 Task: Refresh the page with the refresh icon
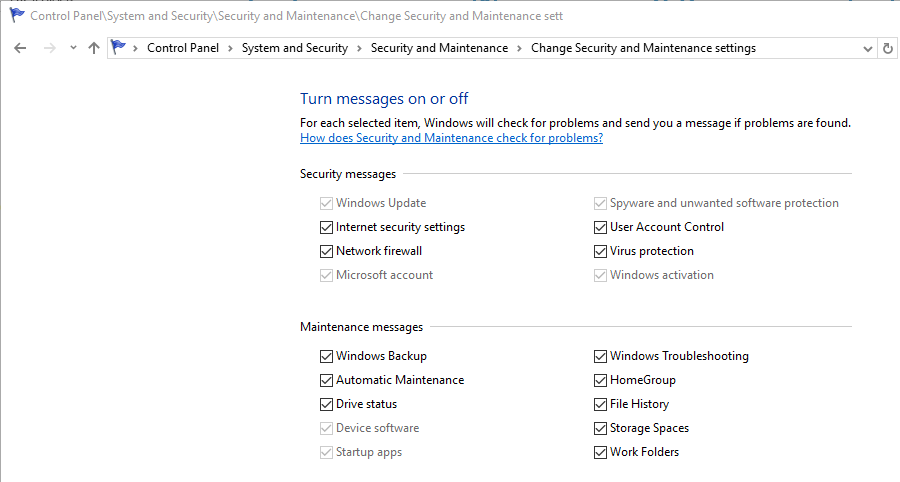888,48
